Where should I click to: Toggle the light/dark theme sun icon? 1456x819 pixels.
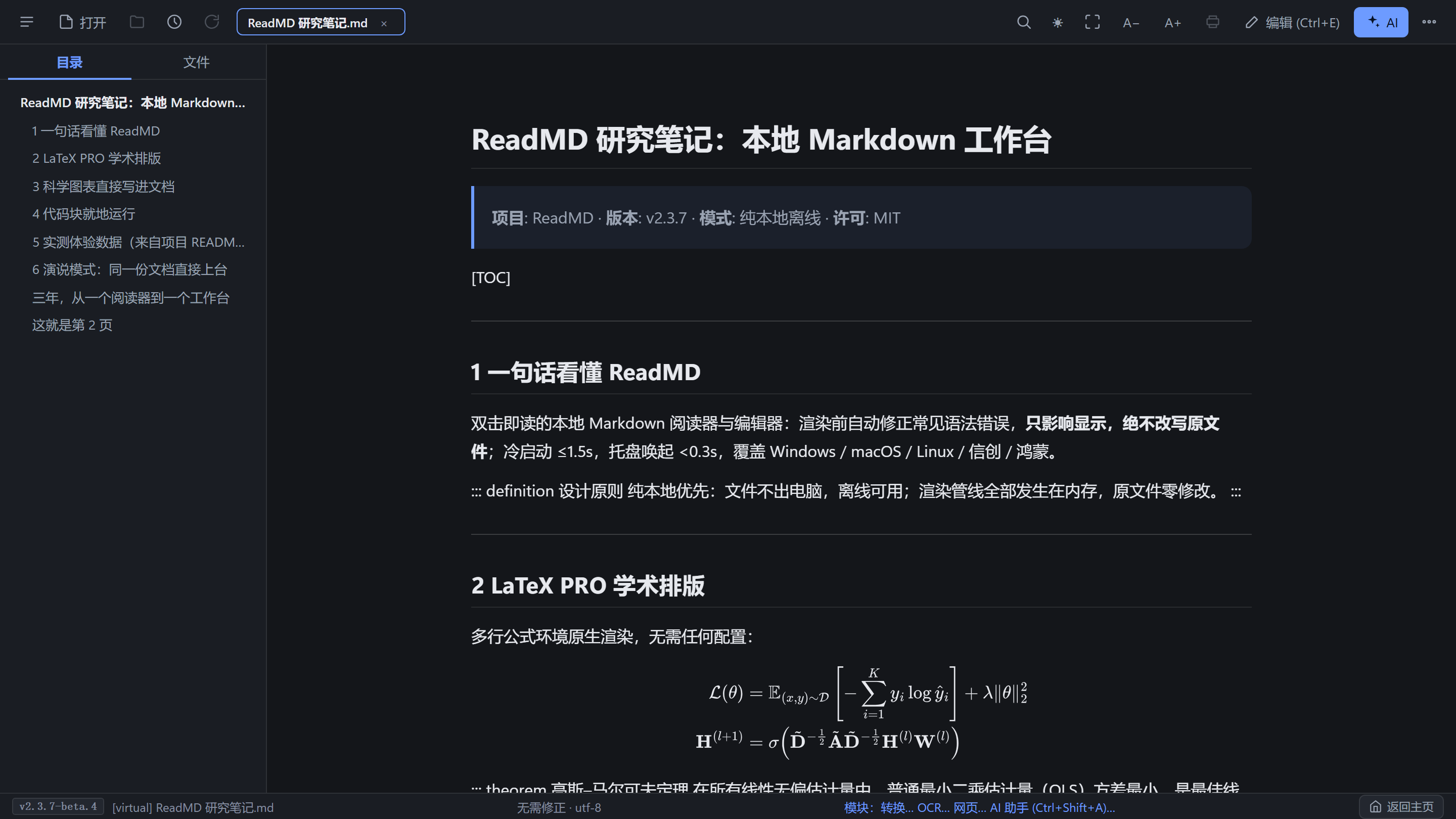(x=1058, y=22)
